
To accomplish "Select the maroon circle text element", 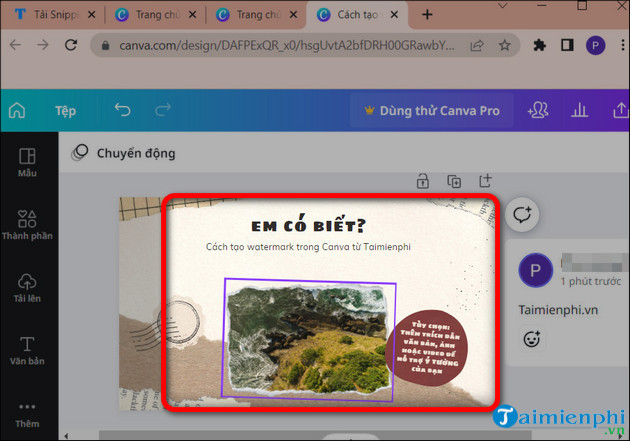I will 427,348.
